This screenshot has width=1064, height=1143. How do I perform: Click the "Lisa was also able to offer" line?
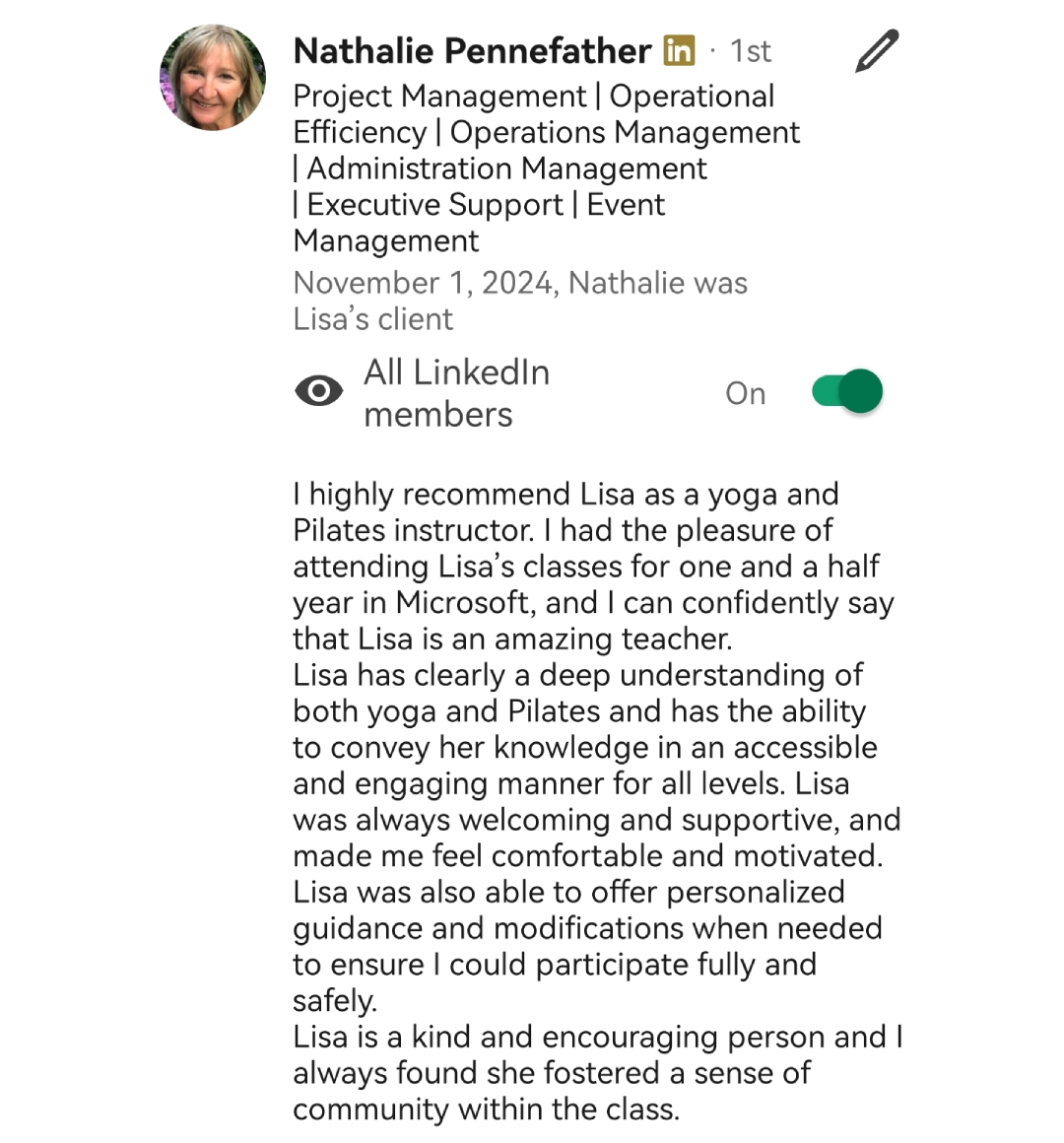568,892
